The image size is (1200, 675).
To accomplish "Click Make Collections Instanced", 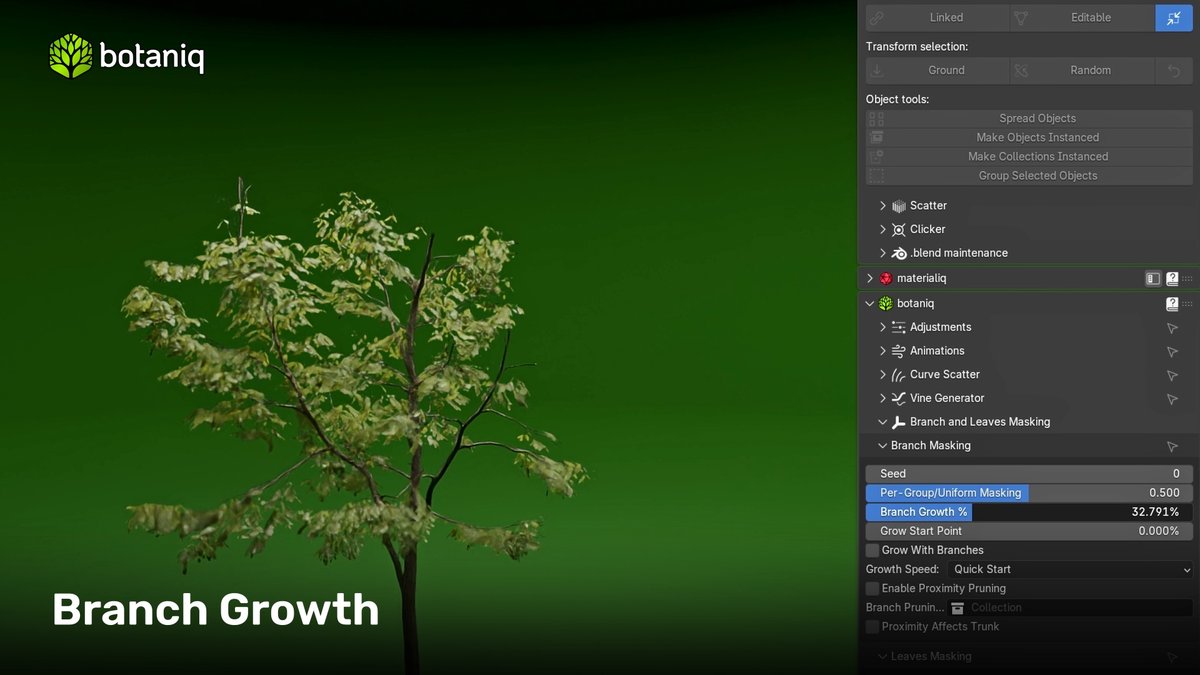I will pos(1029,156).
